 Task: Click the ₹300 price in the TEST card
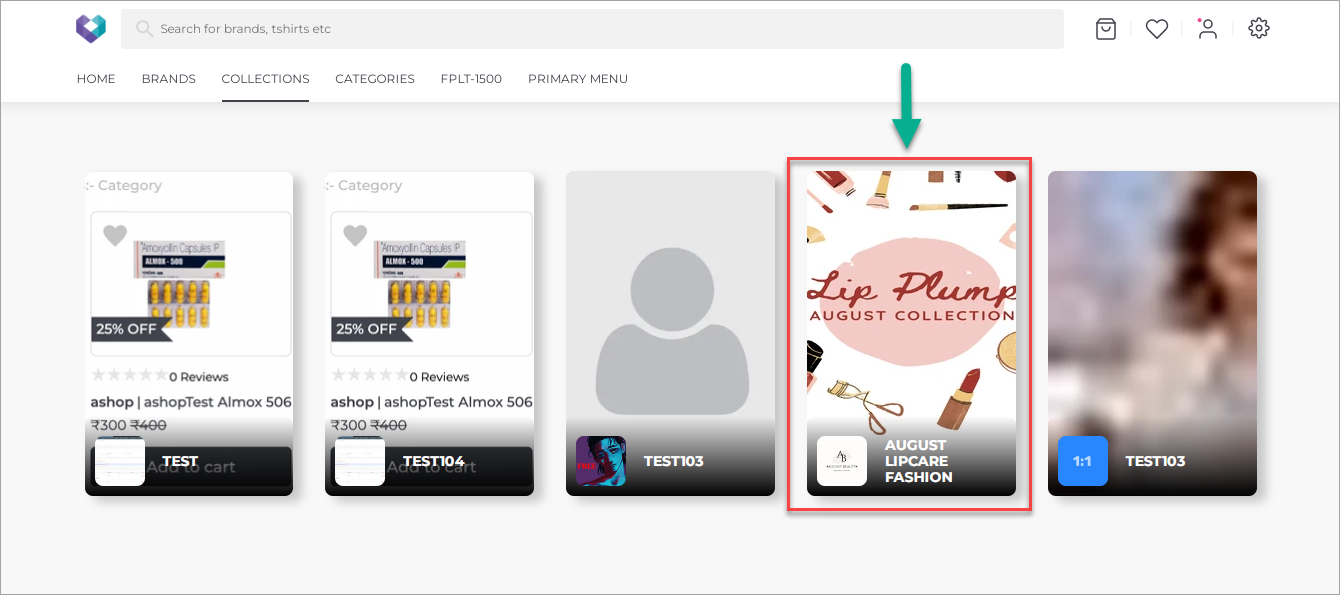point(110,425)
